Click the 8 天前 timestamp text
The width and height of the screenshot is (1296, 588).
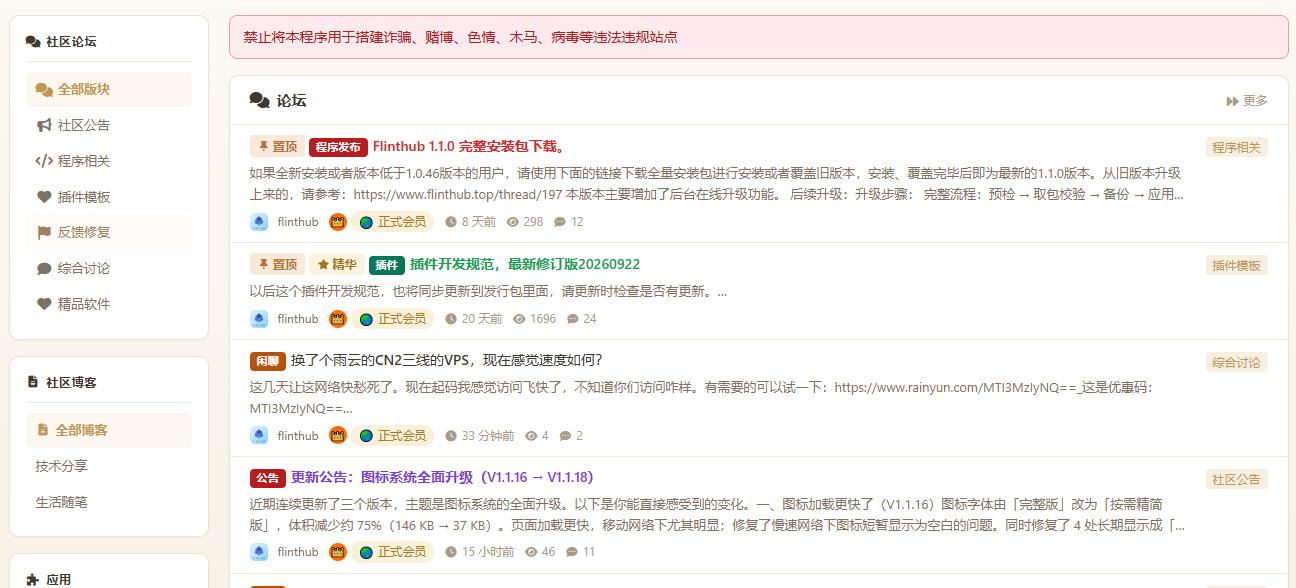[478, 222]
